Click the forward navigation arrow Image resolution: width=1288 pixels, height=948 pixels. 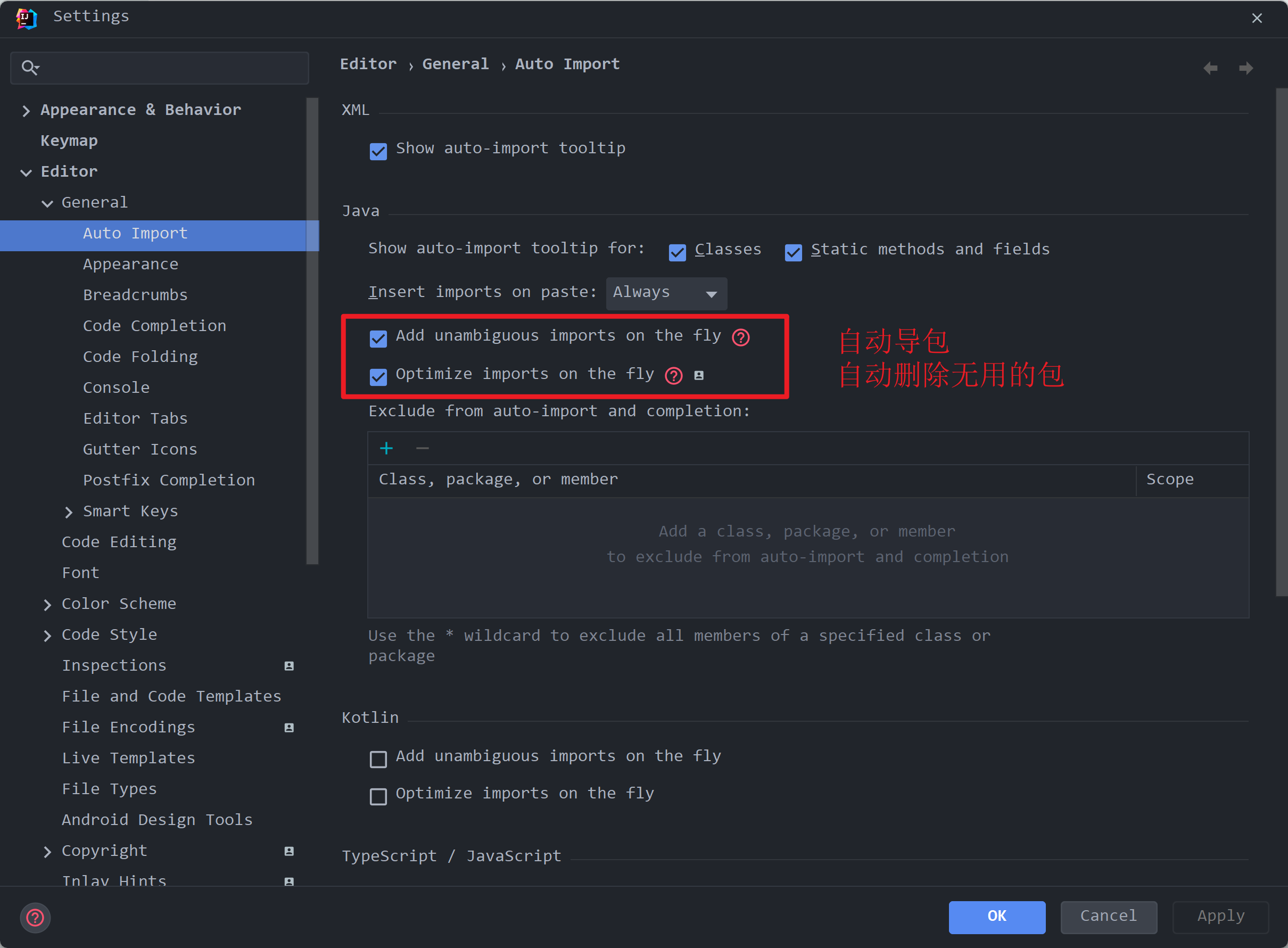click(x=1245, y=68)
